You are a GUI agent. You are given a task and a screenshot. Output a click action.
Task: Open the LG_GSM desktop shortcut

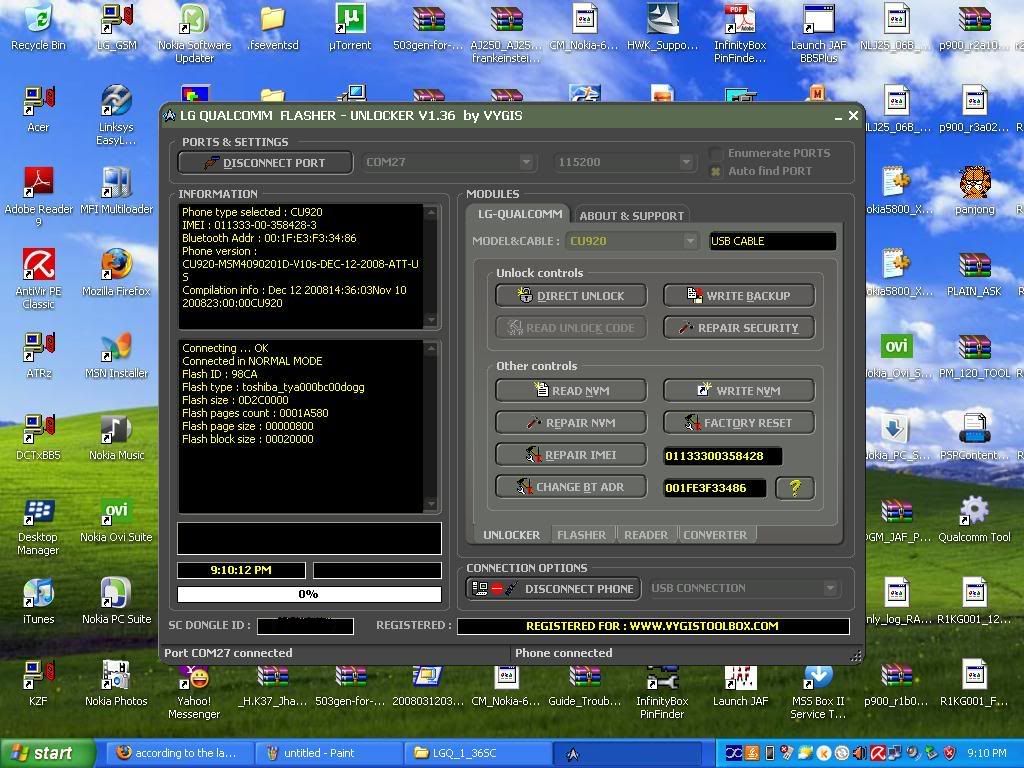117,27
